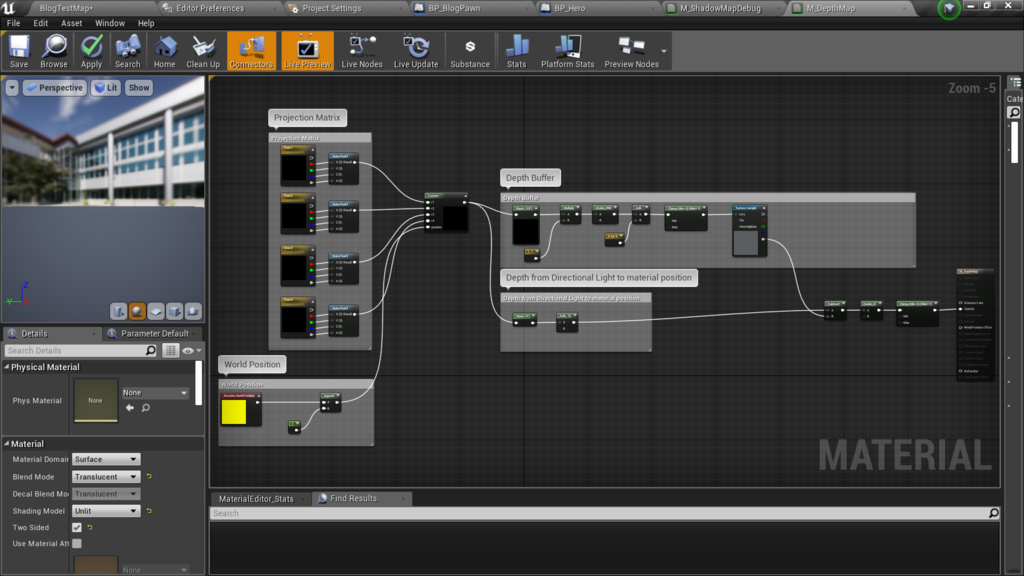Toggle Live Update
The height and width of the screenshot is (576, 1024).
click(416, 51)
